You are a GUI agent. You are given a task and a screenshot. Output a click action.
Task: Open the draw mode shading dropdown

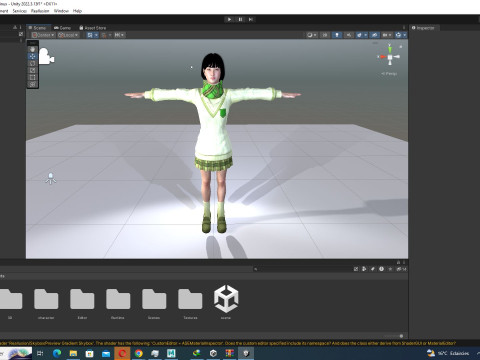coord(312,35)
